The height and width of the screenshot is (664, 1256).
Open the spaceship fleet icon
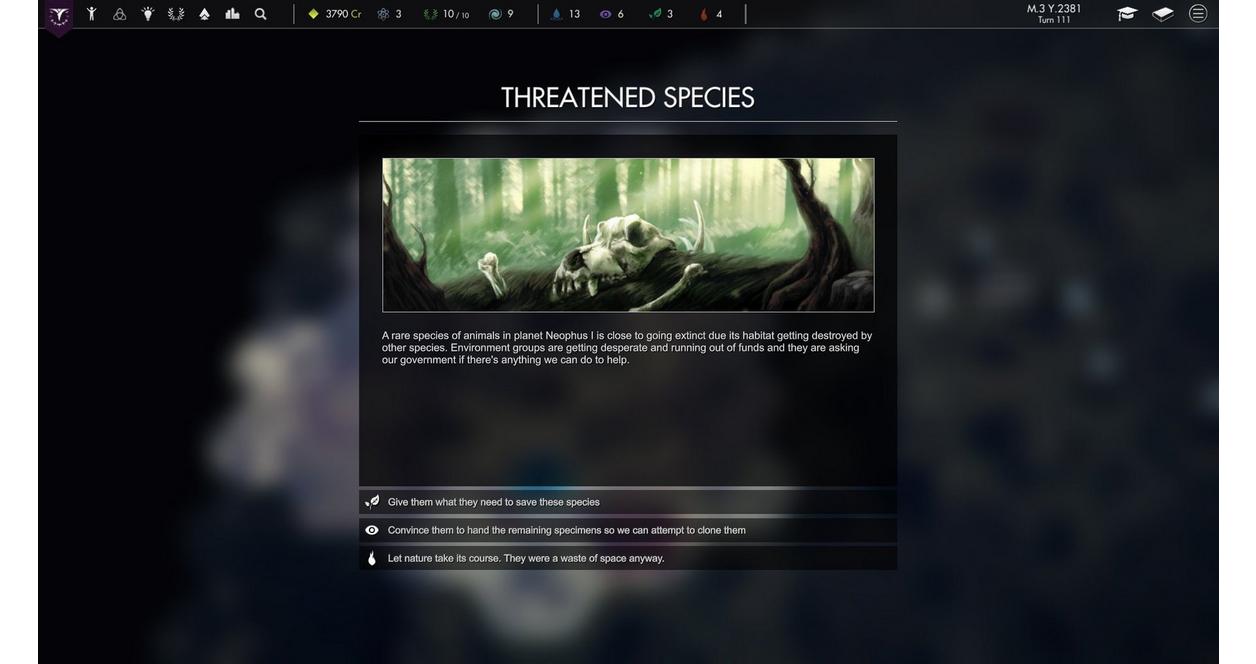(x=204, y=14)
